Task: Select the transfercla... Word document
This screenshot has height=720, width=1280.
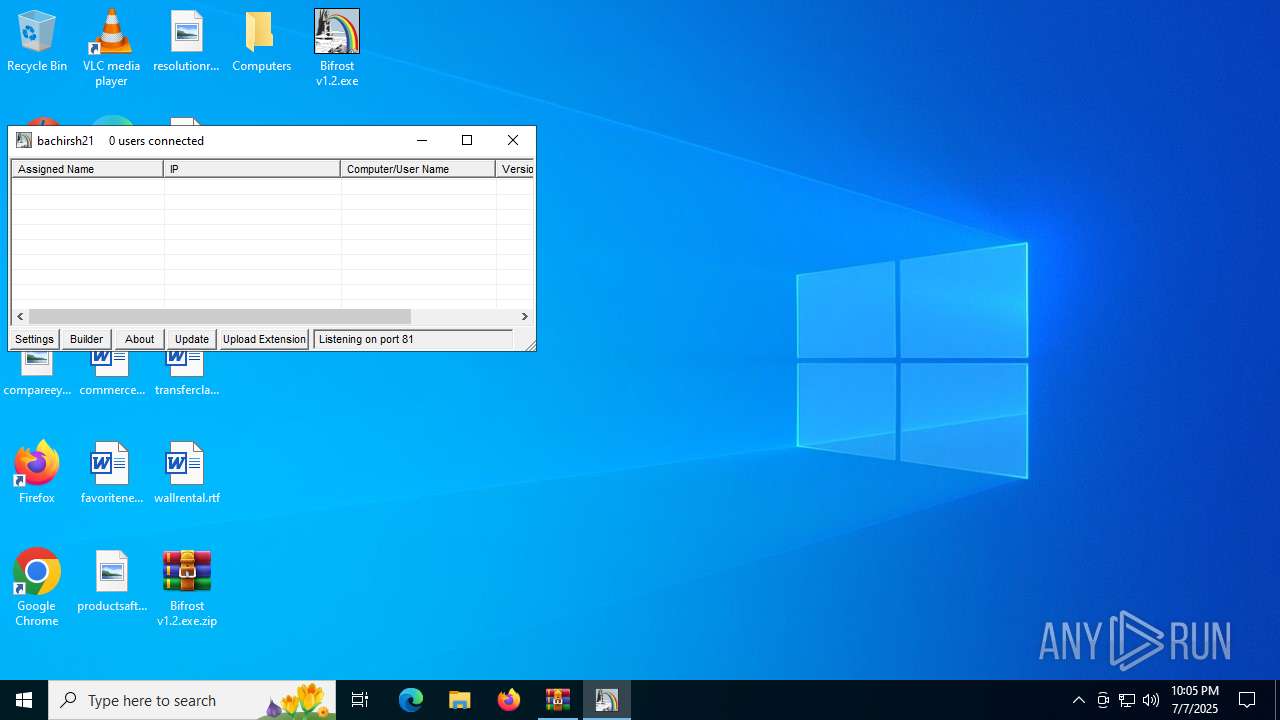Action: tap(187, 374)
